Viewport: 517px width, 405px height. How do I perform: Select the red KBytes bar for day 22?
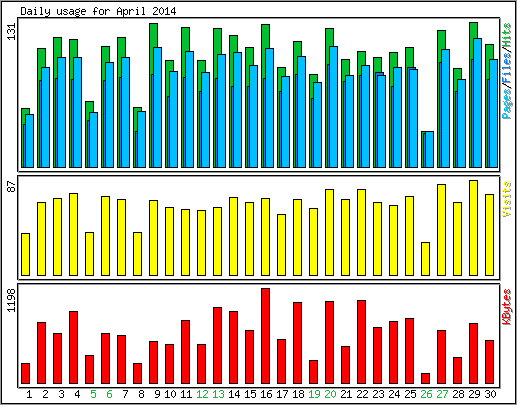click(362, 342)
